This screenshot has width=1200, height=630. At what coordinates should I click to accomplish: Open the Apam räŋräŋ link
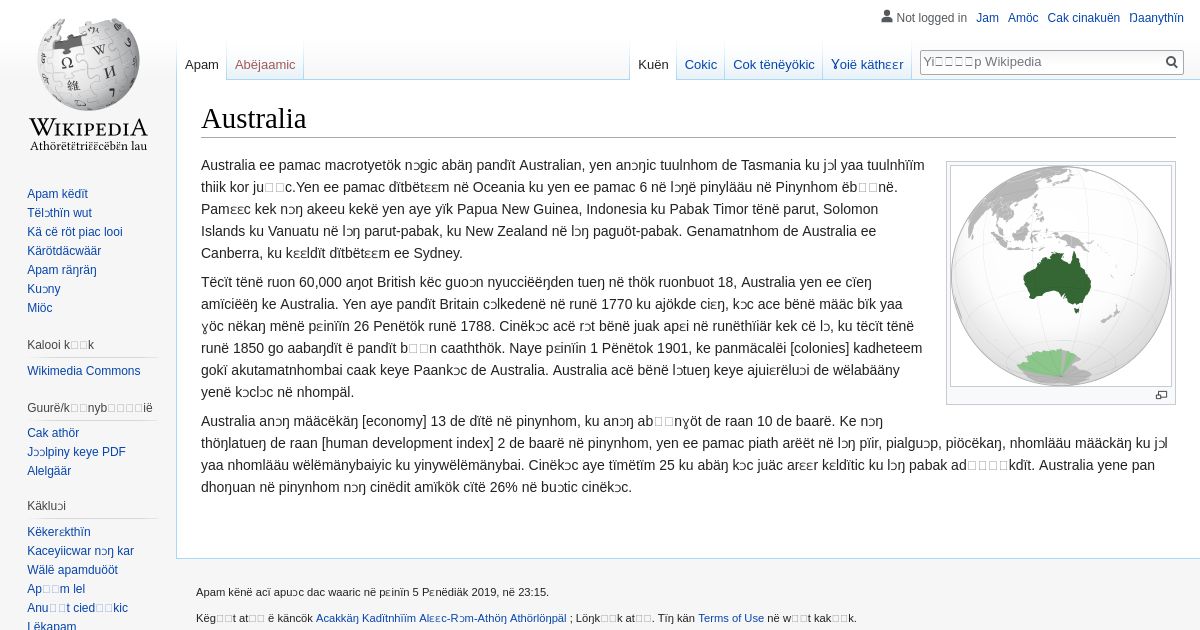click(62, 270)
